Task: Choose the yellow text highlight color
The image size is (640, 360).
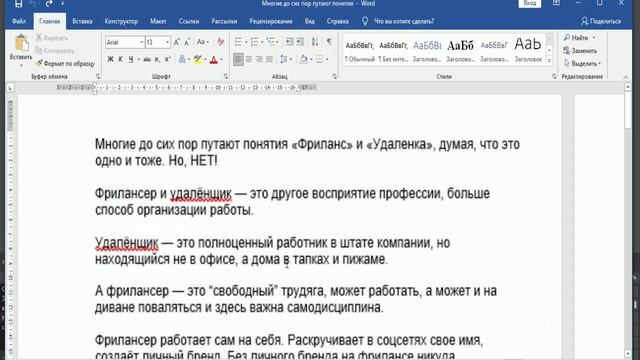Action: tap(198, 60)
